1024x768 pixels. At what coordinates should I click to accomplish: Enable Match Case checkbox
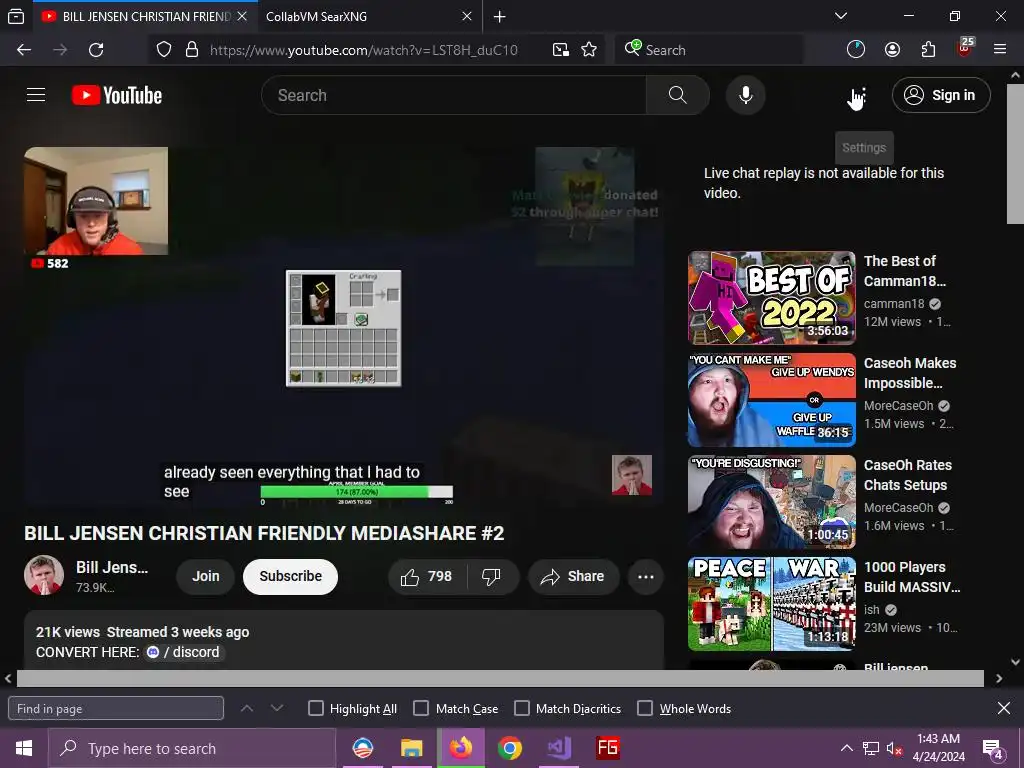pyautogui.click(x=421, y=708)
